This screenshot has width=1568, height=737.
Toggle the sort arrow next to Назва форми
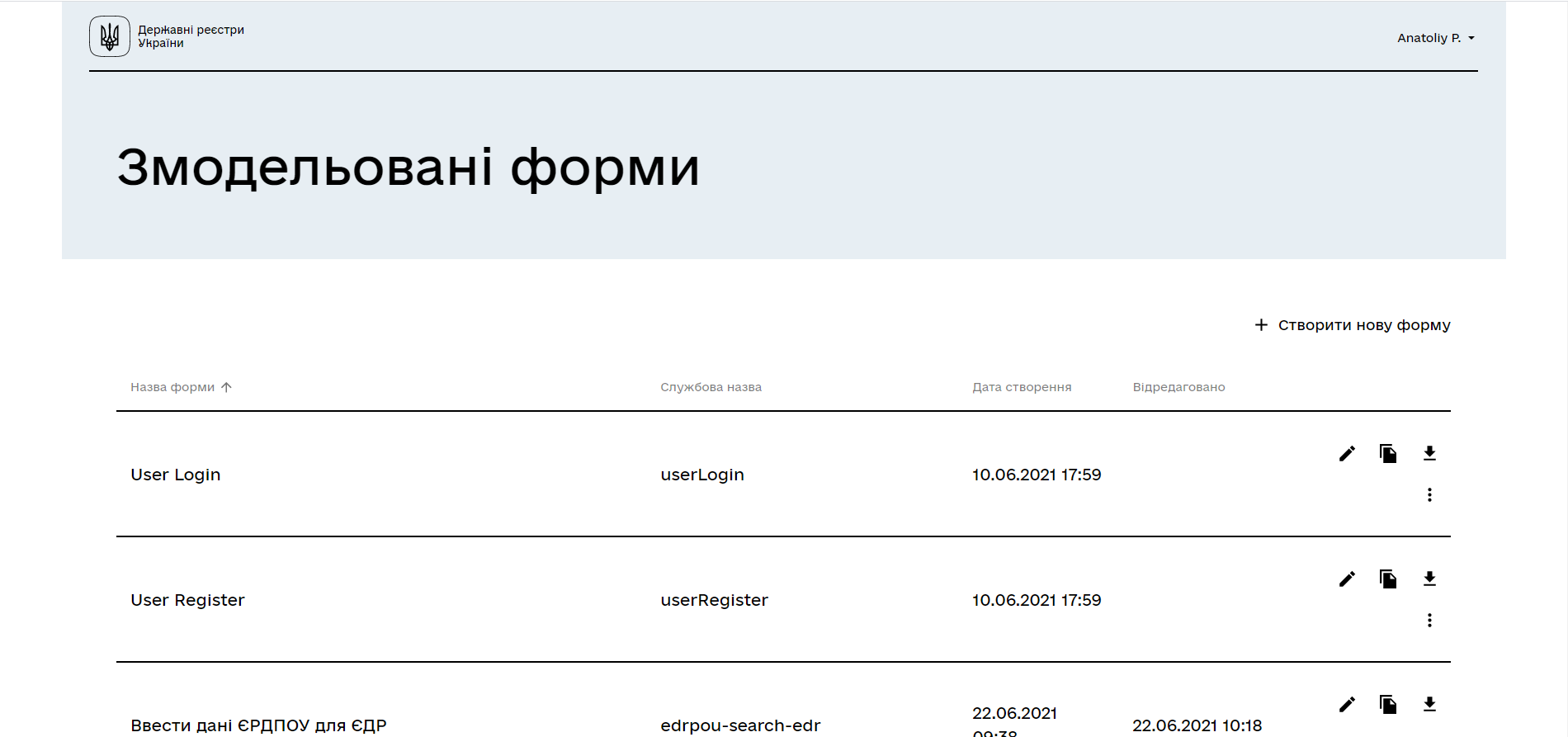tap(226, 387)
